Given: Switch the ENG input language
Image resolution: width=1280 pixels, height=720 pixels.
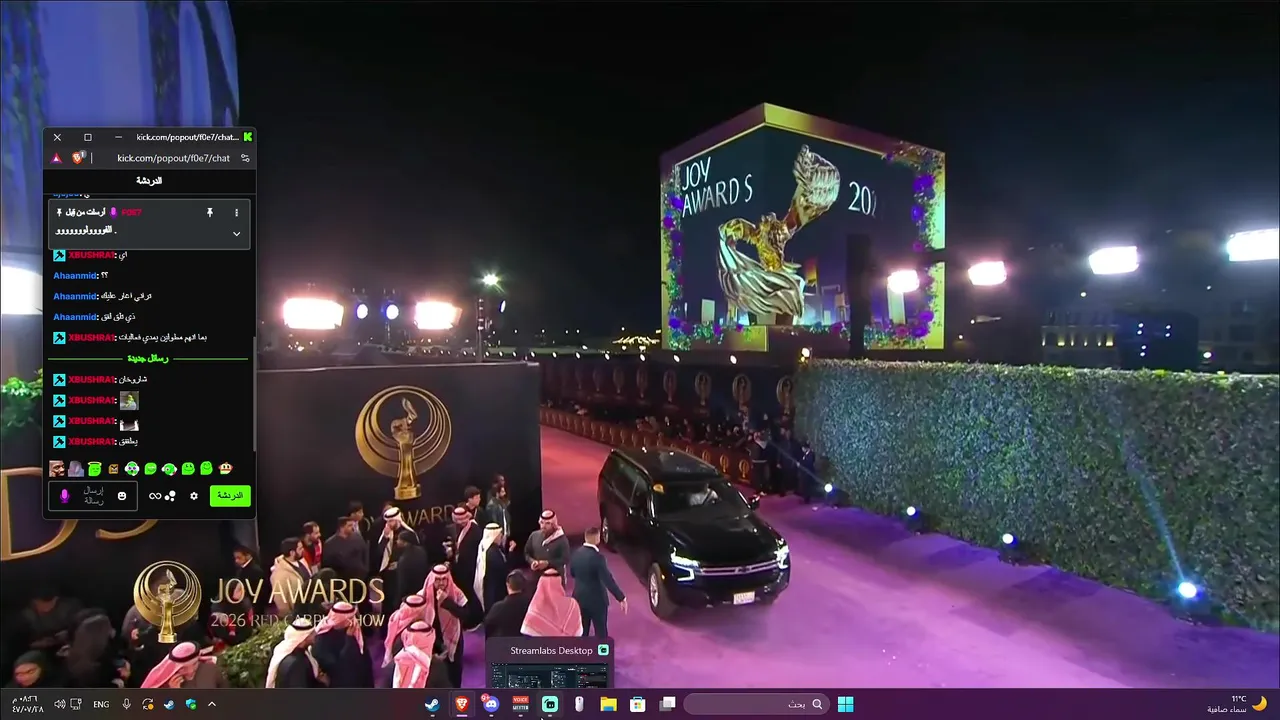Looking at the screenshot, I should pos(101,704).
